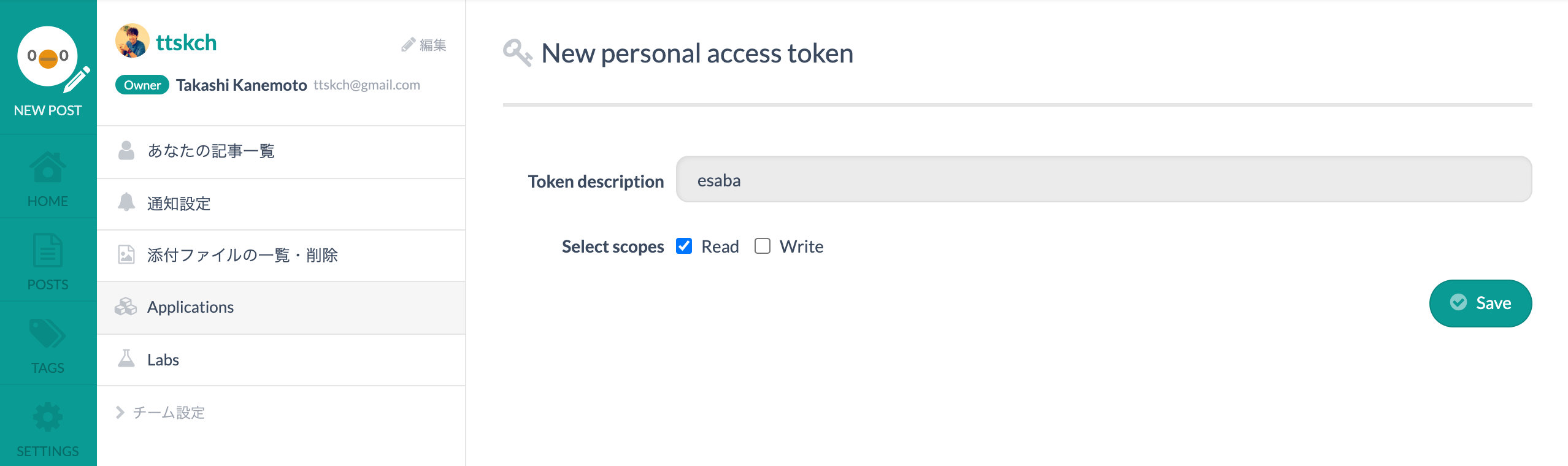The height and width of the screenshot is (466, 1568).
Task: Click the flask icon next to Labs
Action: pos(126,359)
